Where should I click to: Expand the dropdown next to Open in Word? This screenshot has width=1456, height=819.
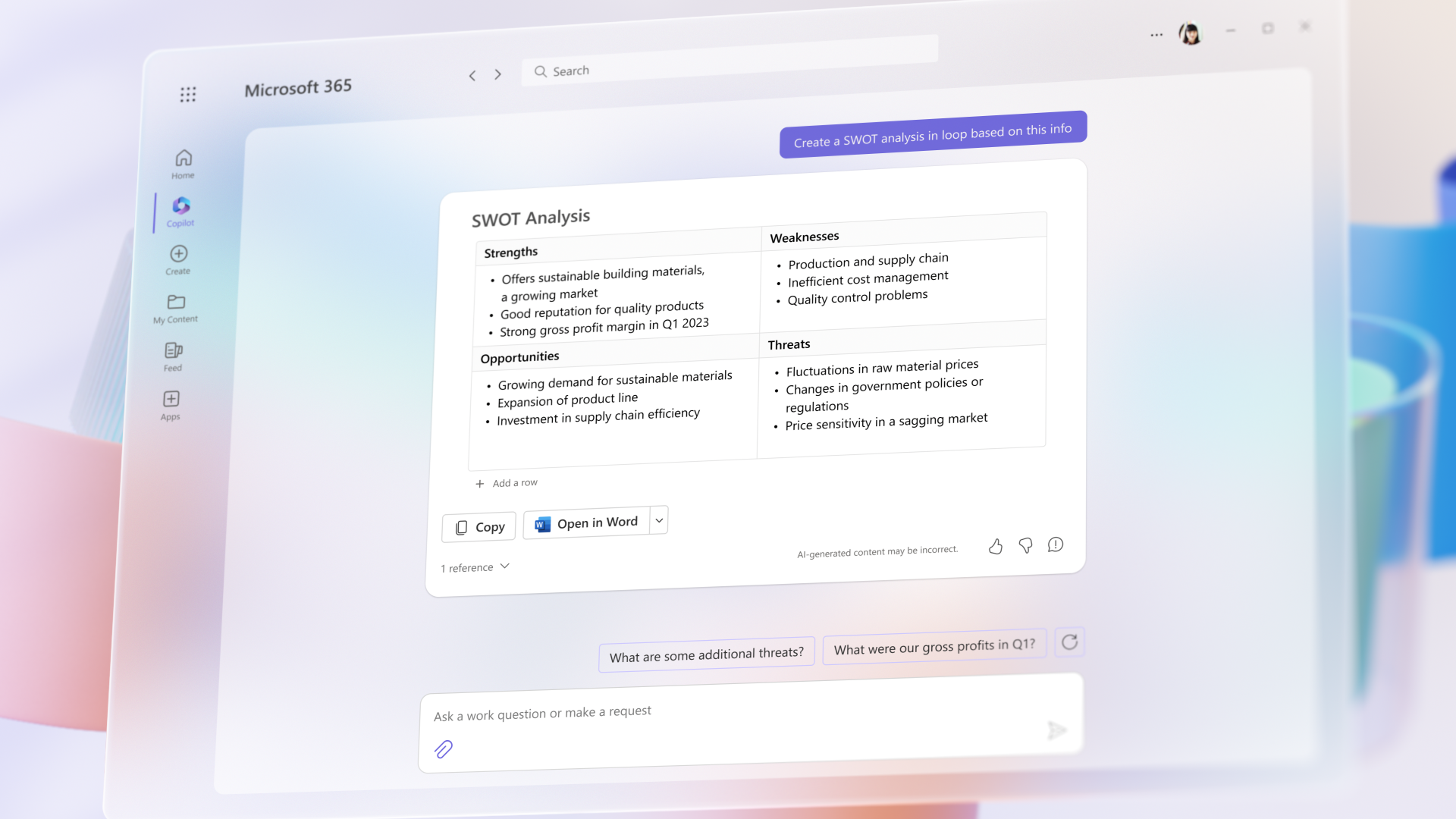click(658, 520)
